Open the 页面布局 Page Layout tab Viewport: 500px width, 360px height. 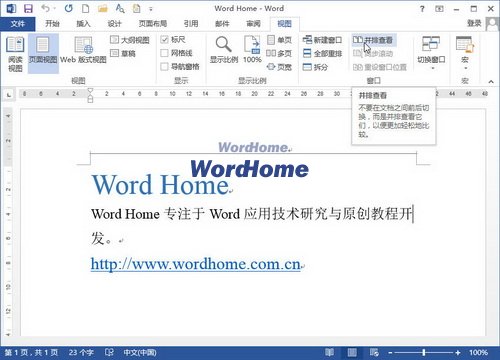[x=153, y=24]
